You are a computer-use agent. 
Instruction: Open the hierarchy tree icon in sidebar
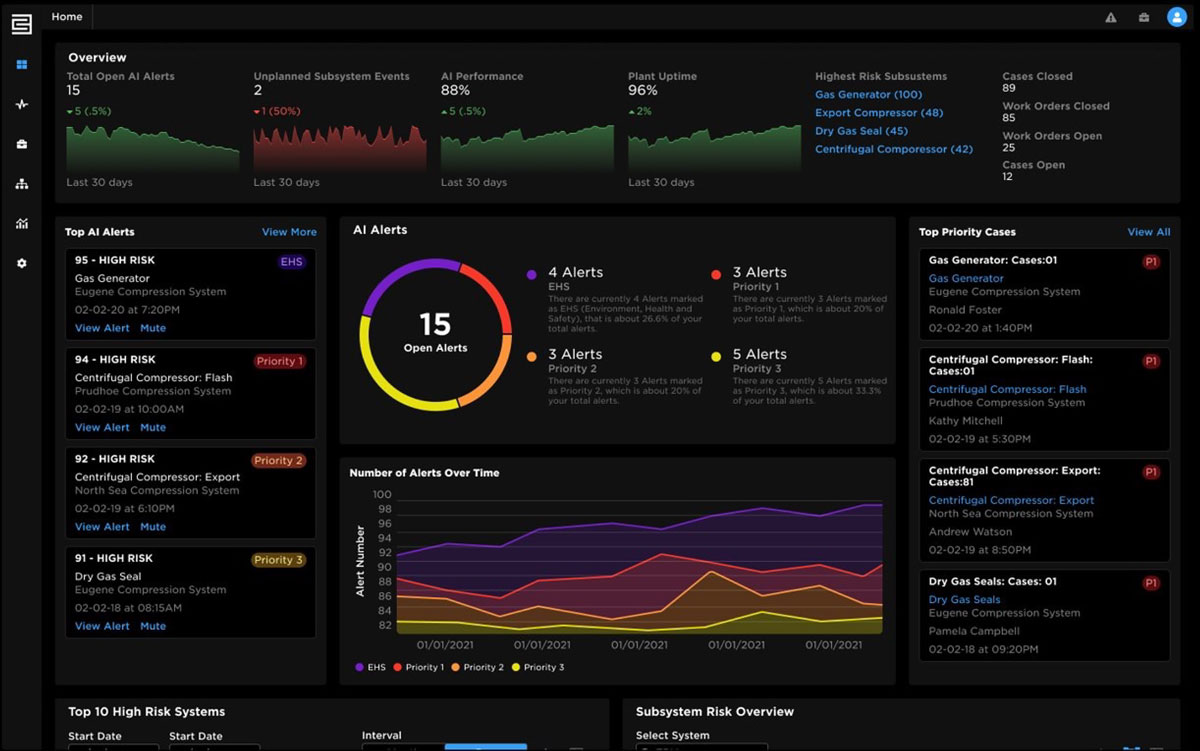tap(22, 184)
